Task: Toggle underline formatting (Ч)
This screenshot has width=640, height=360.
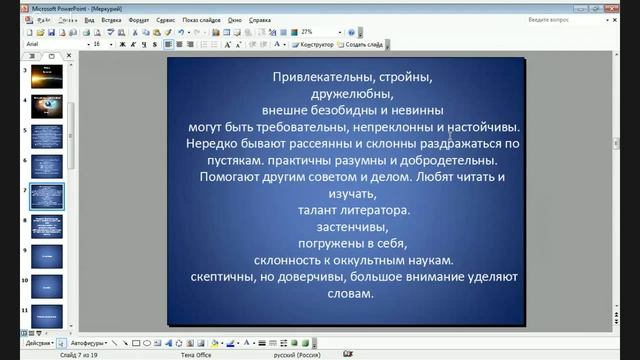Action: [x=144, y=44]
